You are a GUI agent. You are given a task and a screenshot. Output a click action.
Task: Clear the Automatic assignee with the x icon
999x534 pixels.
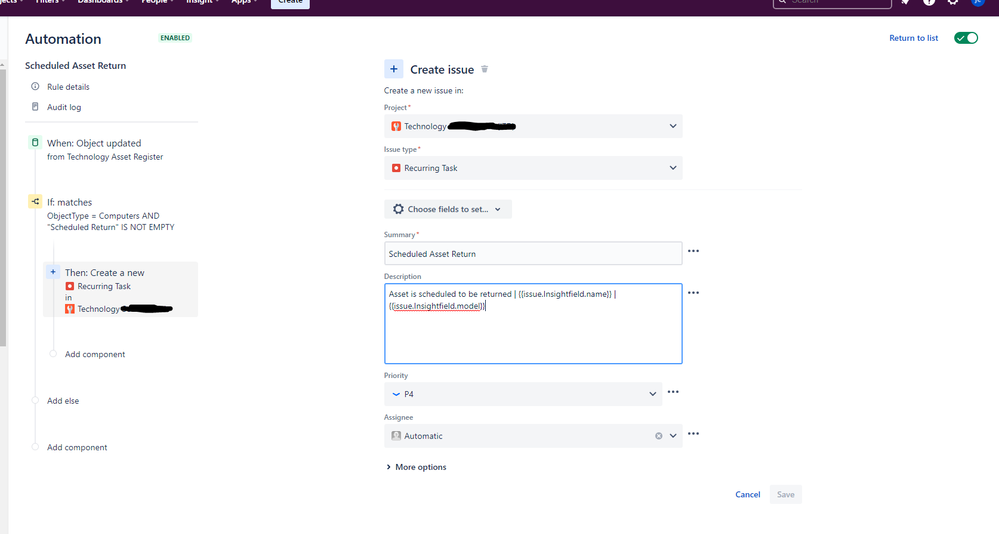(659, 436)
